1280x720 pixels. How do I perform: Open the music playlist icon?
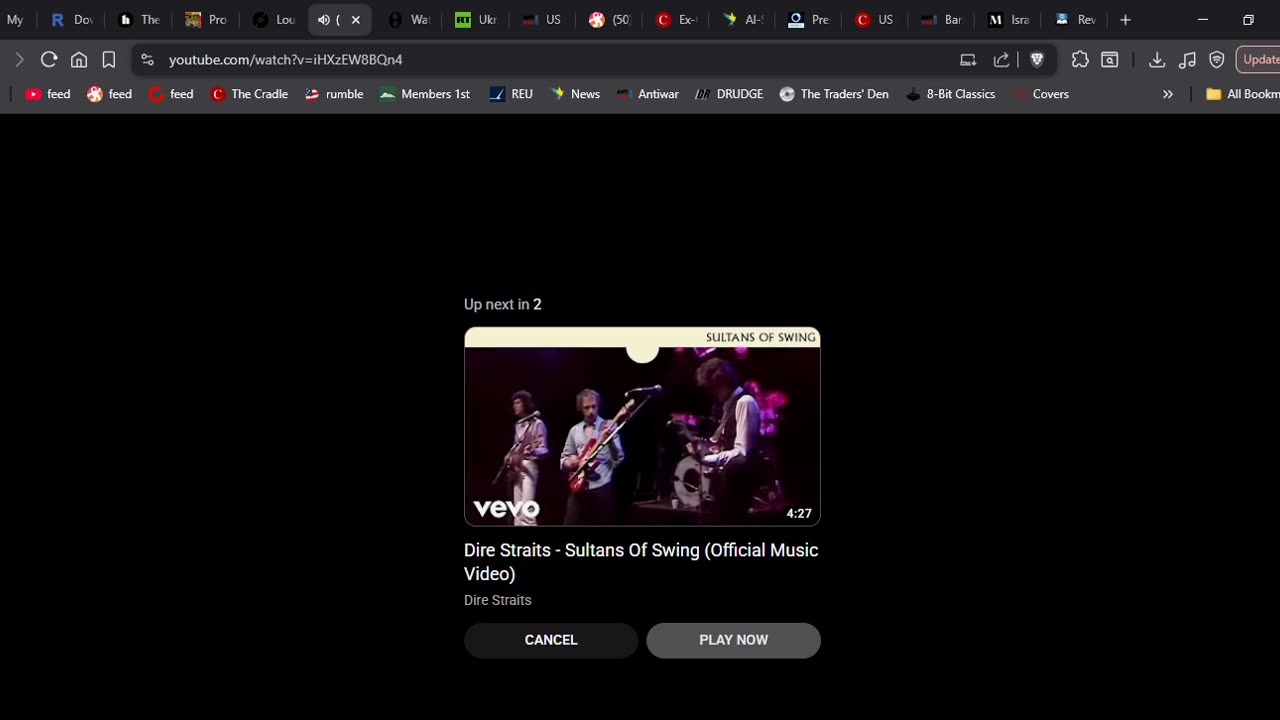tap(1187, 60)
